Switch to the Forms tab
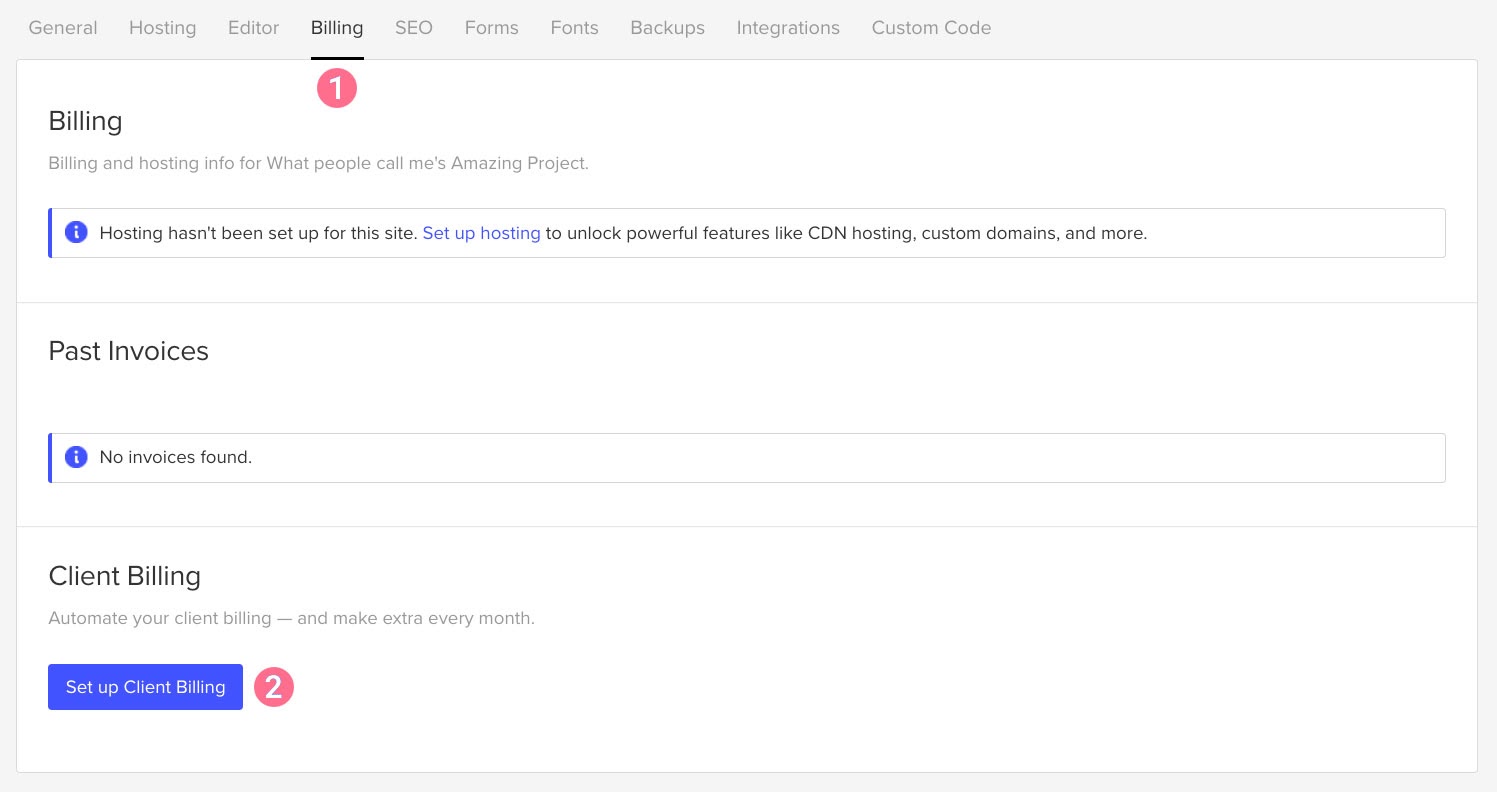This screenshot has height=792, width=1497. 491,28
